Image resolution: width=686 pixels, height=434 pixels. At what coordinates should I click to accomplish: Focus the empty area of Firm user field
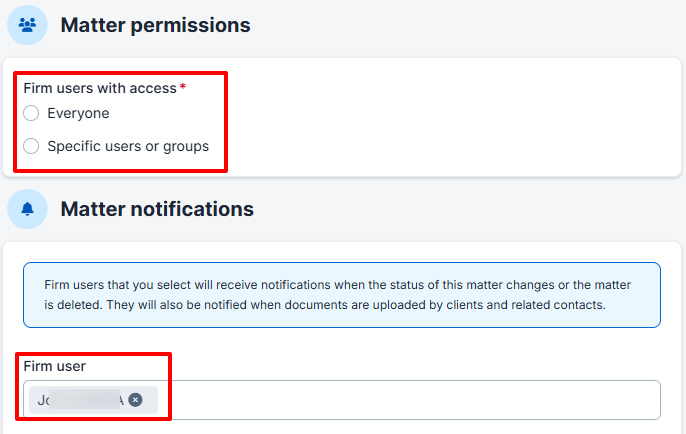(x=400, y=400)
